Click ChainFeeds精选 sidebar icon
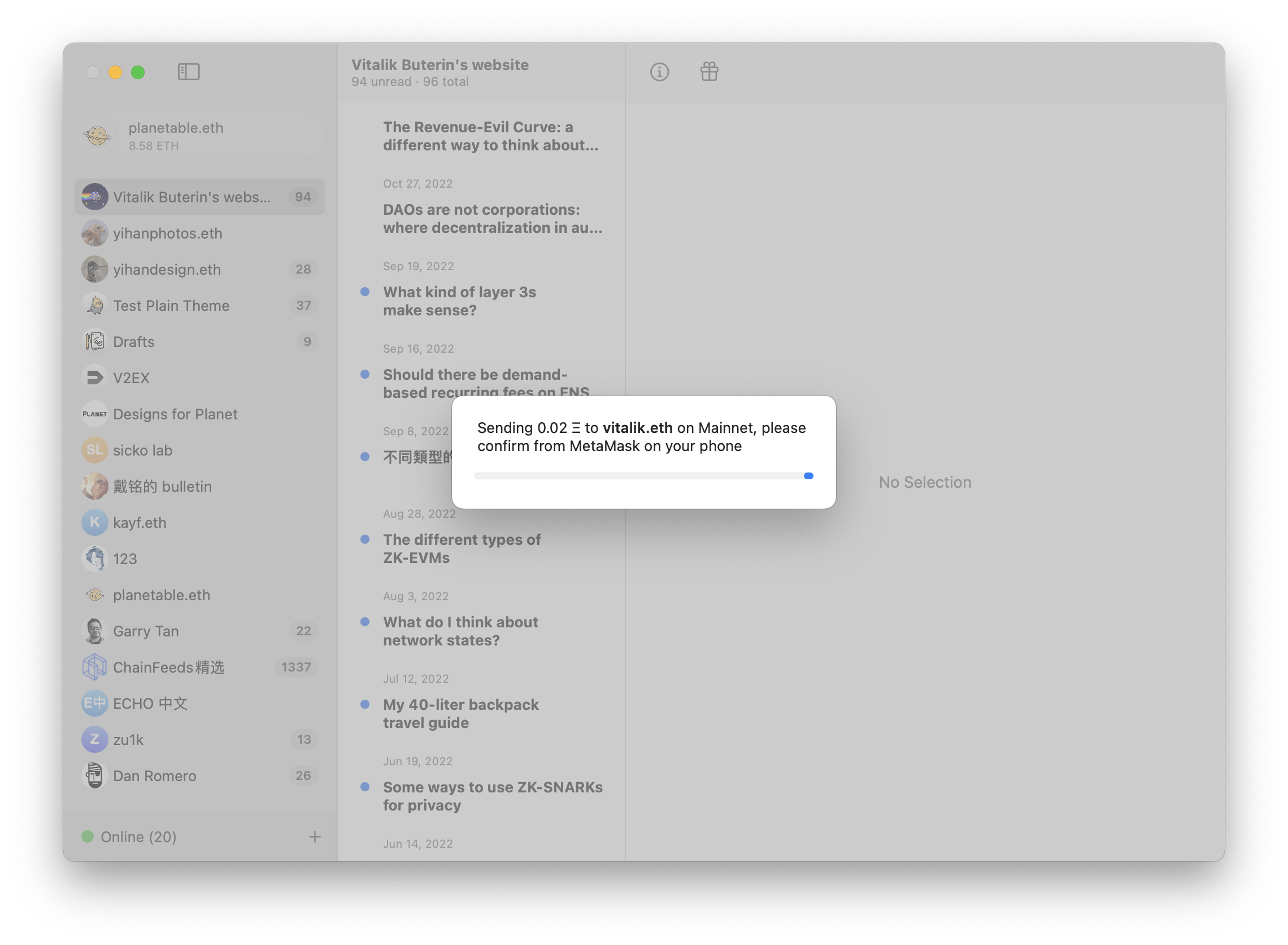Viewport: 1288px width, 945px height. 94,667
